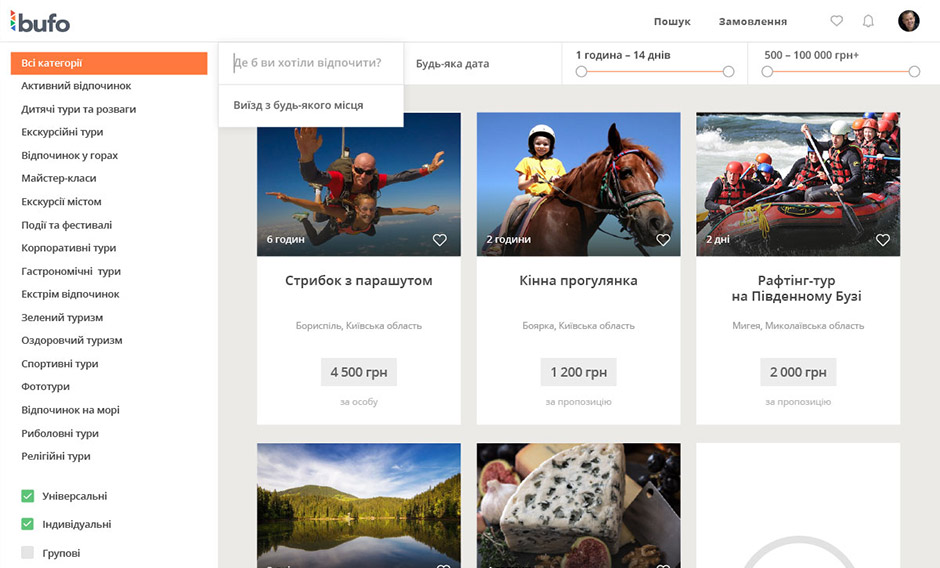Open notifications bell icon
Screen dimensions: 940x568
click(x=868, y=21)
